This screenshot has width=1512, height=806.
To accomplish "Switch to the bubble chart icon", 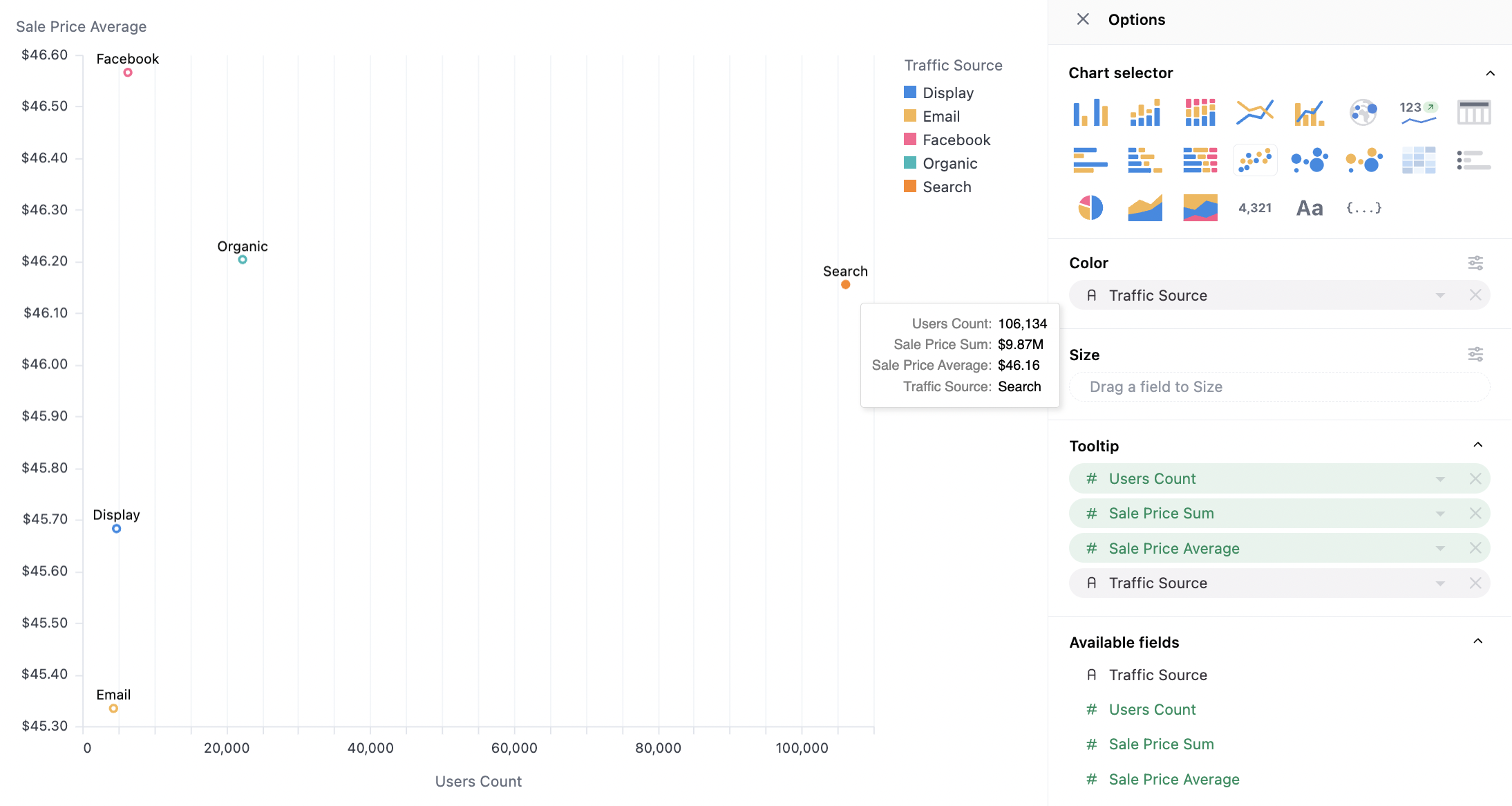I will coord(1309,160).
